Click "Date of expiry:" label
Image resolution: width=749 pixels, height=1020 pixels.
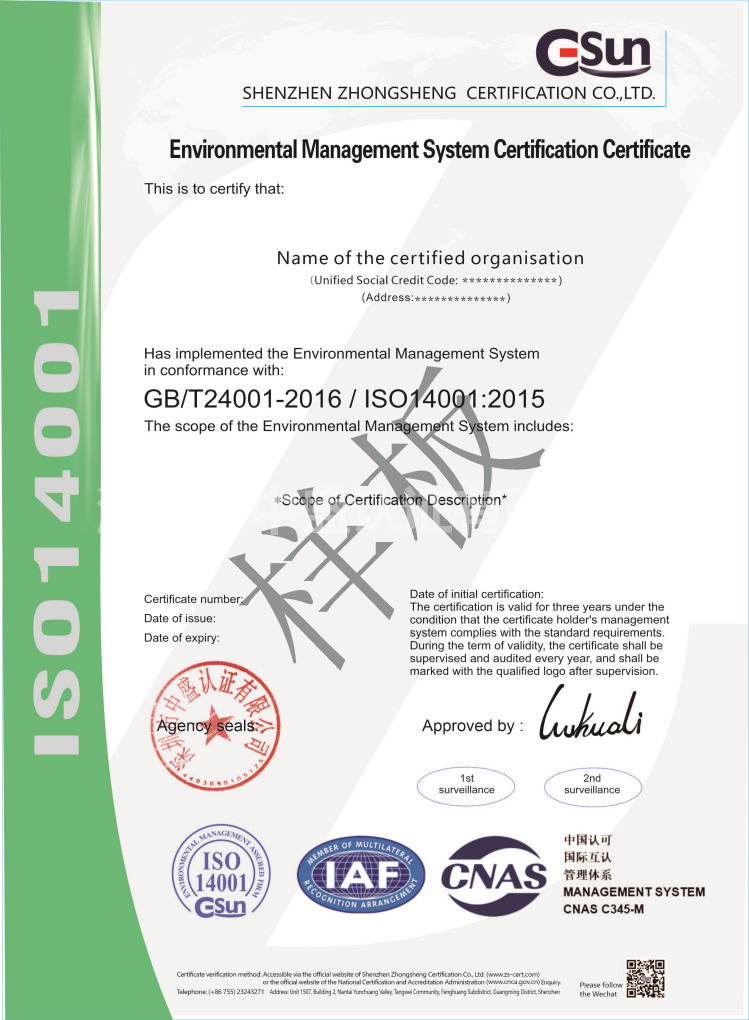(182, 638)
